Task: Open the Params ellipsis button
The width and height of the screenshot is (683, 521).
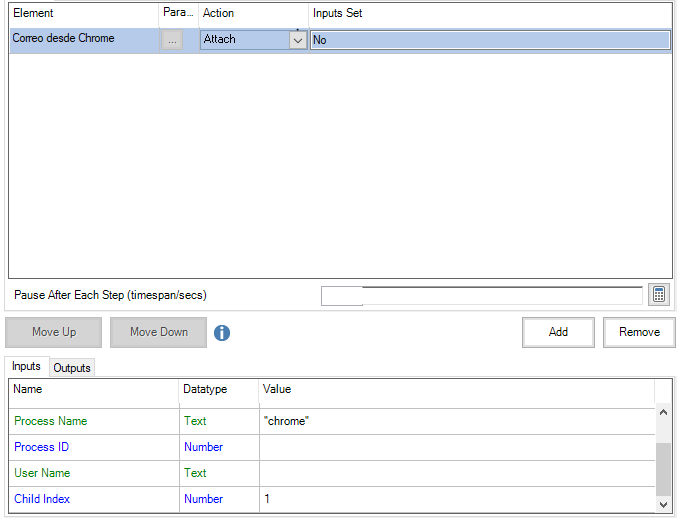Action: click(173, 40)
